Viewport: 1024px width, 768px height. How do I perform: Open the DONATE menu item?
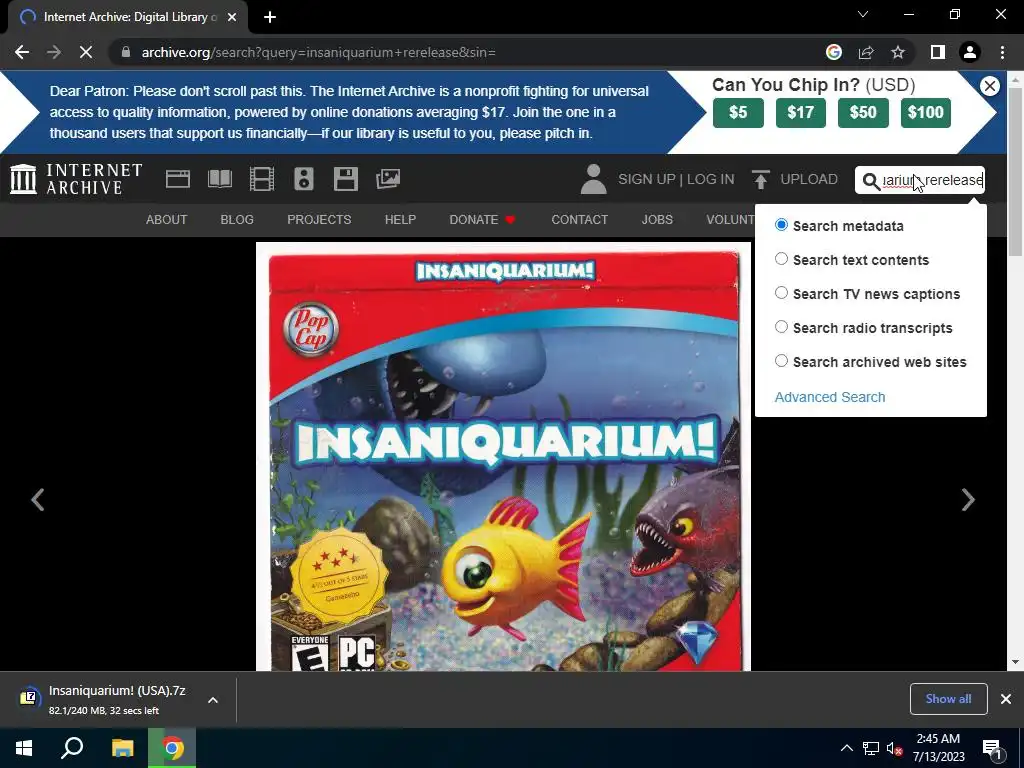pos(483,219)
